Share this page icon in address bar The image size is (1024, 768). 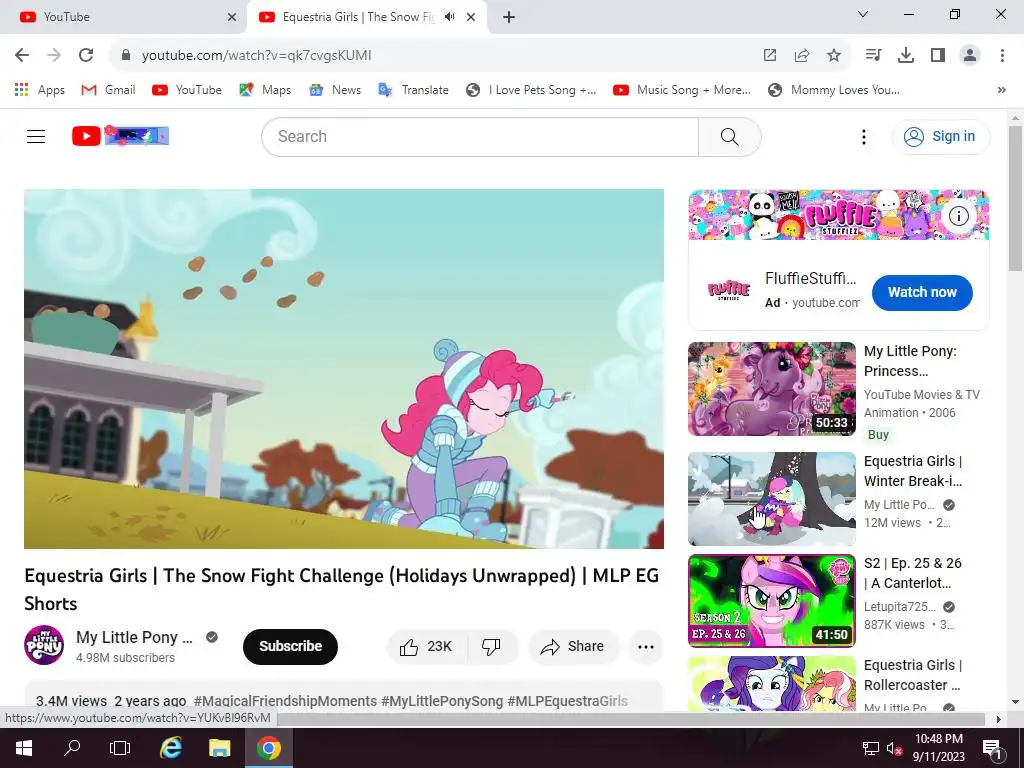[x=802, y=56]
